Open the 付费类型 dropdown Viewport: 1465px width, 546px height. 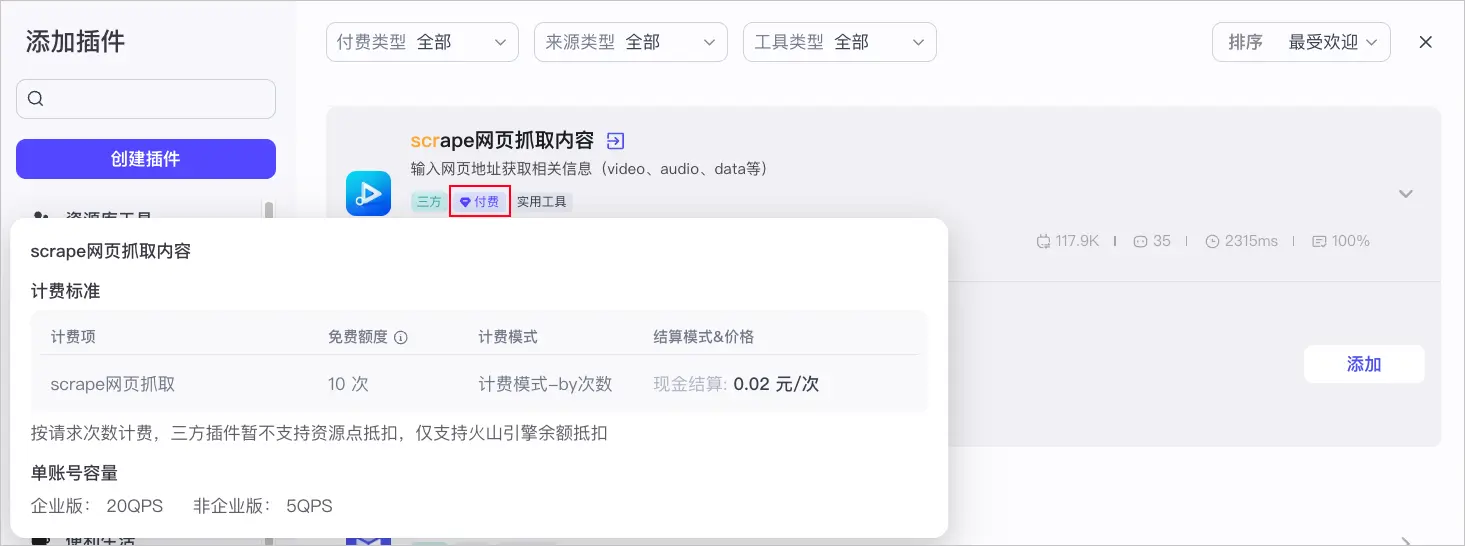click(422, 42)
